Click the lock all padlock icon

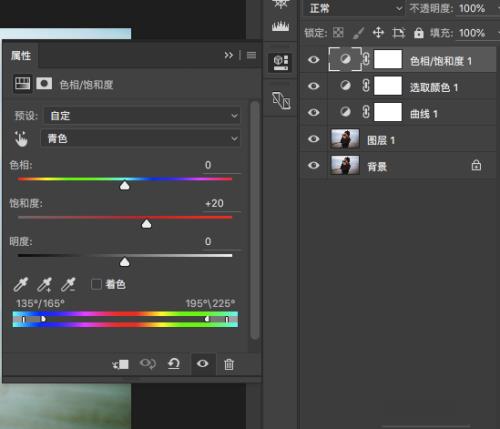[x=419, y=33]
